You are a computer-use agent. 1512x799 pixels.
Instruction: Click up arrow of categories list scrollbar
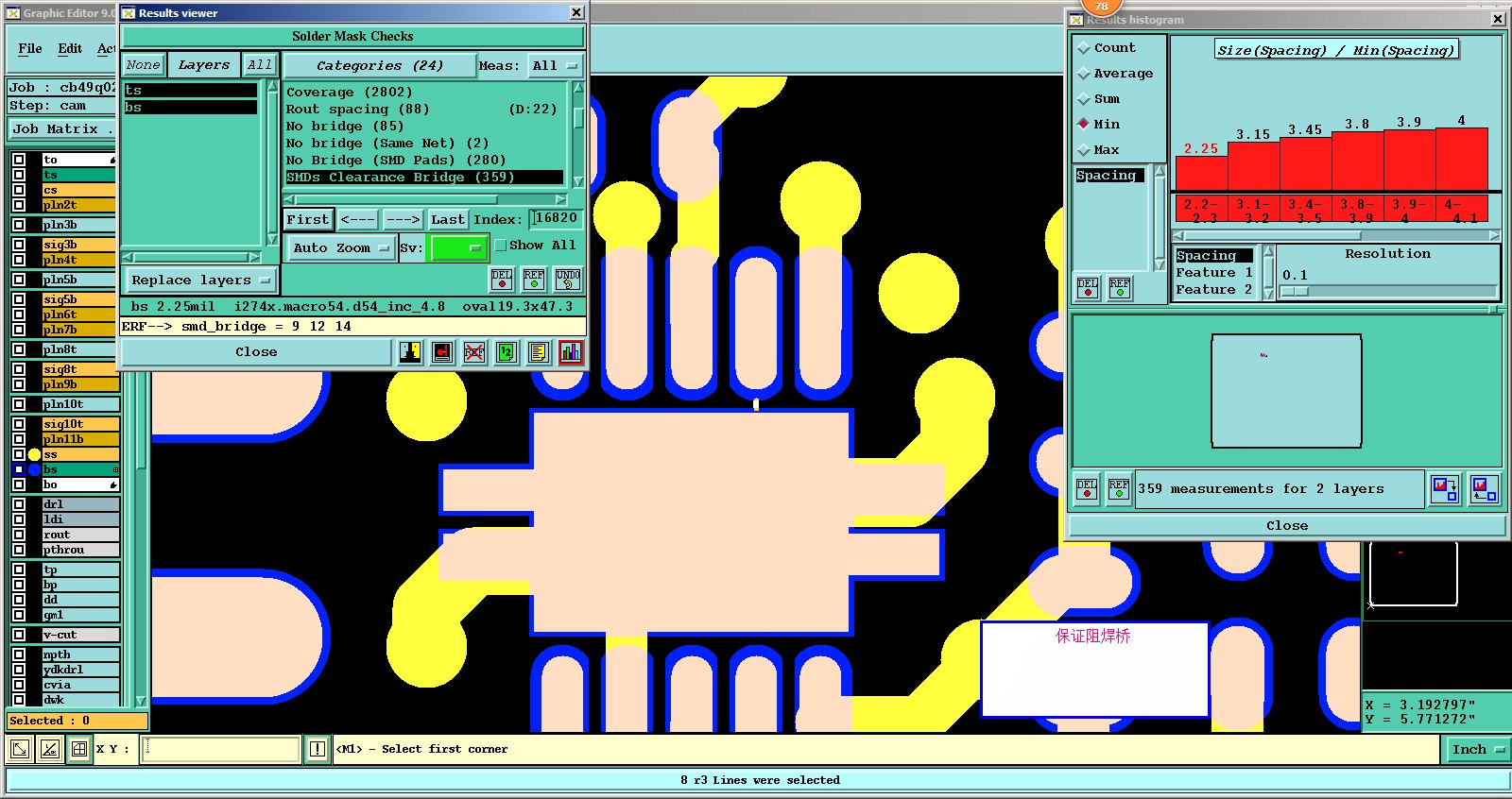click(x=577, y=87)
